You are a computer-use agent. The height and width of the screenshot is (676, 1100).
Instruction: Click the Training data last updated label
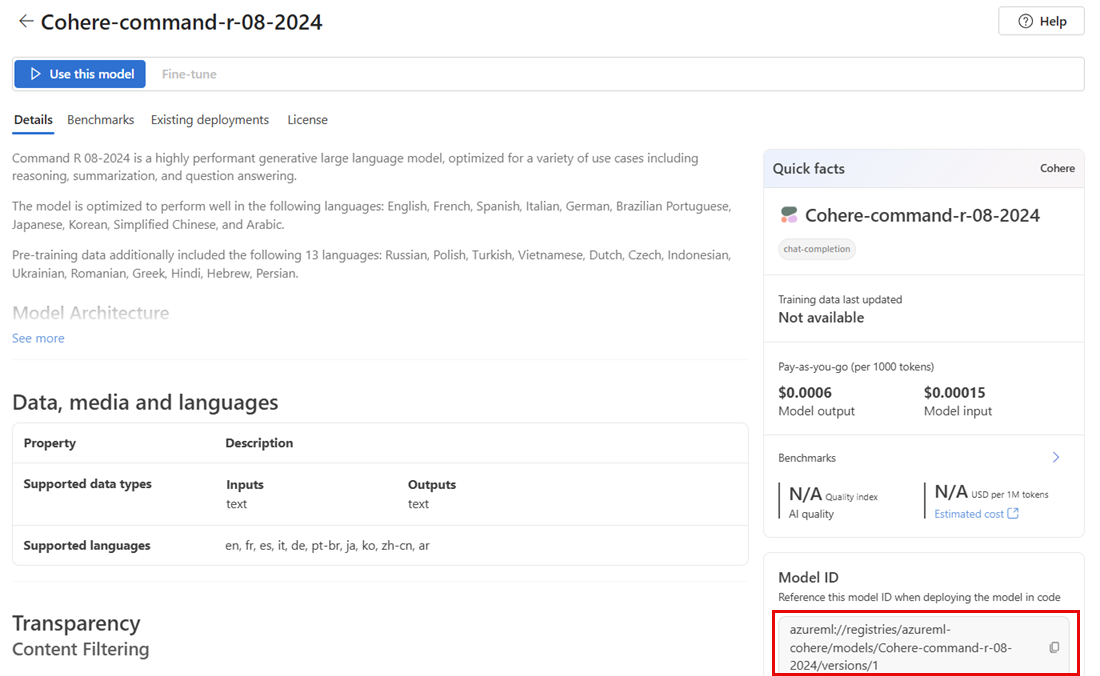point(840,299)
